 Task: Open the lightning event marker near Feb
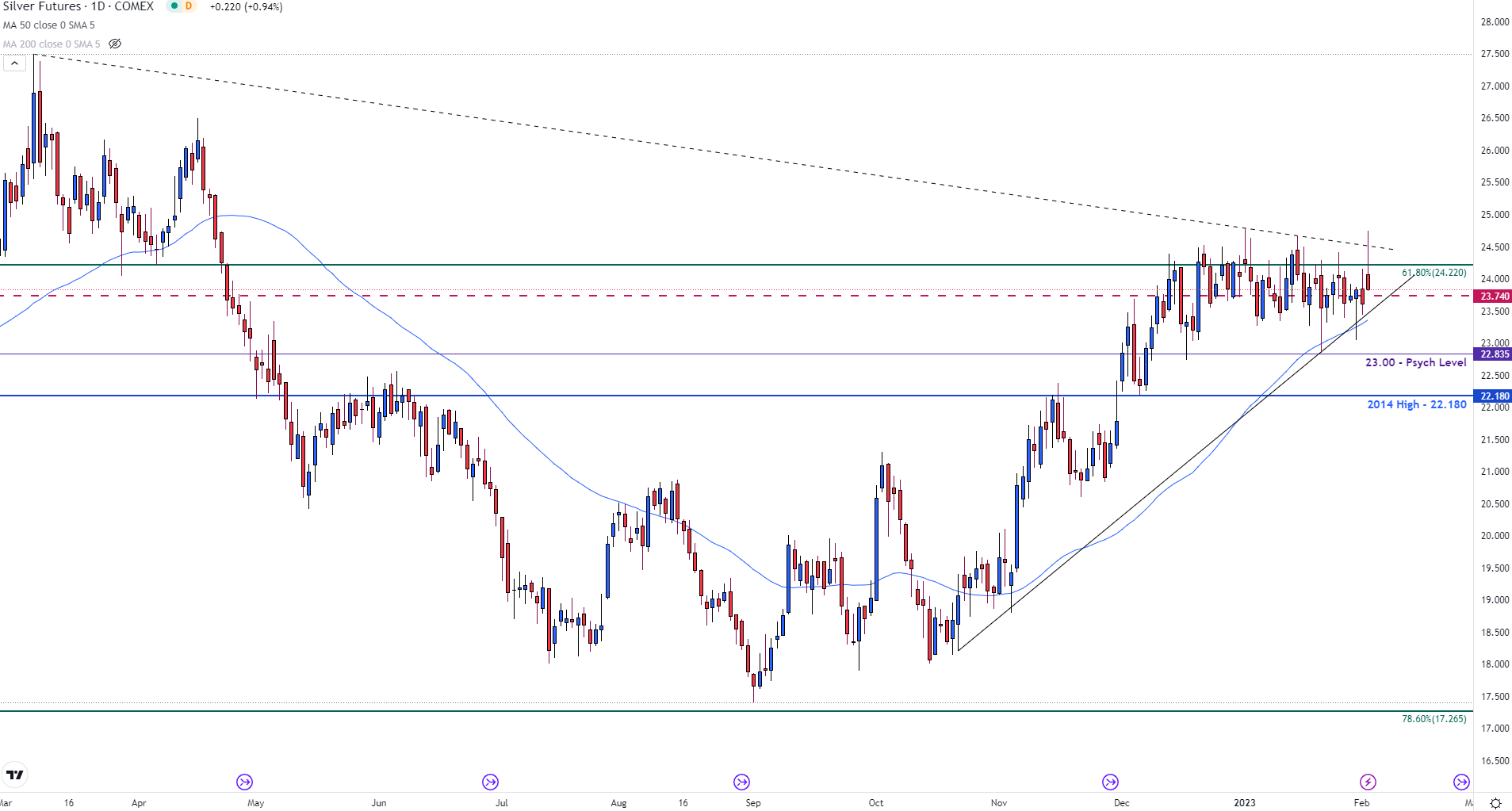[1368, 782]
